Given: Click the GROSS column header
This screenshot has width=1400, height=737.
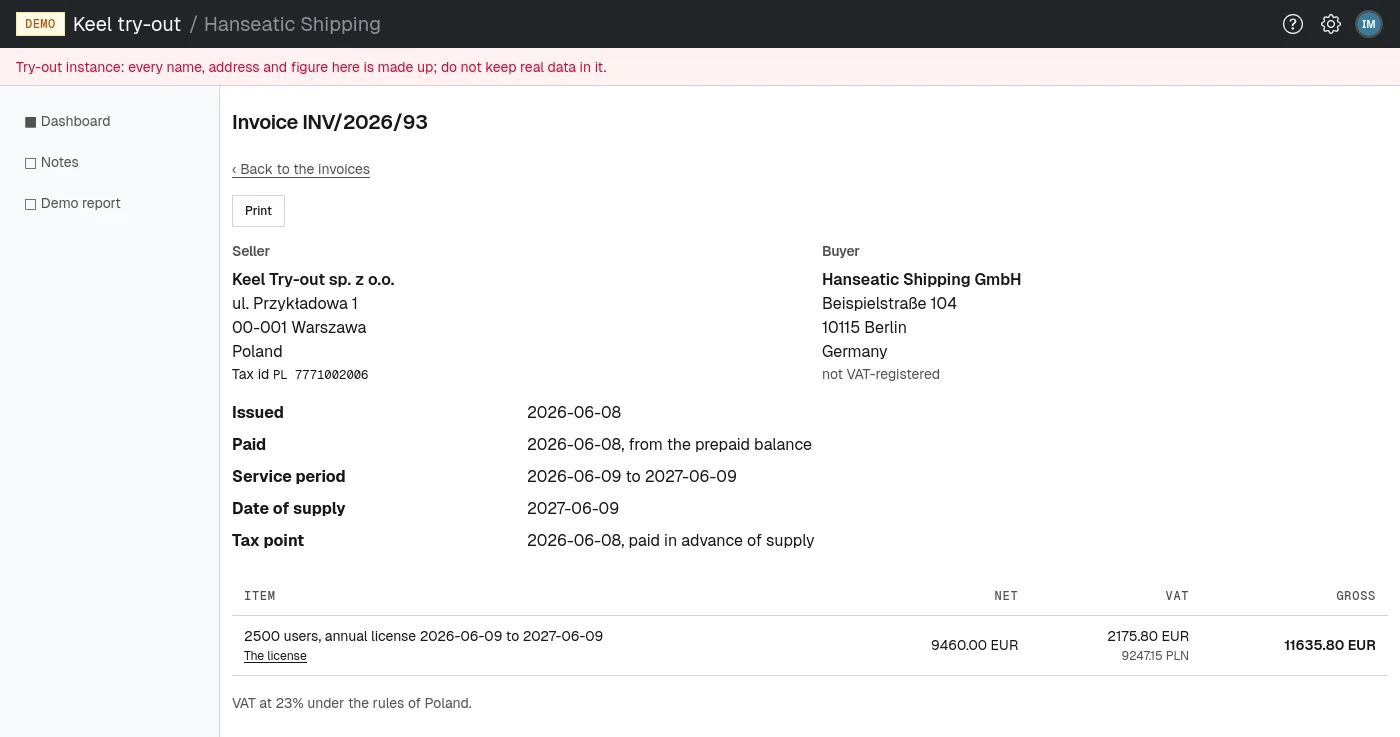Looking at the screenshot, I should [x=1356, y=596].
